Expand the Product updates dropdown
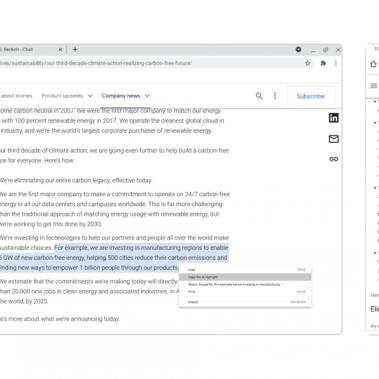 pos(67,96)
